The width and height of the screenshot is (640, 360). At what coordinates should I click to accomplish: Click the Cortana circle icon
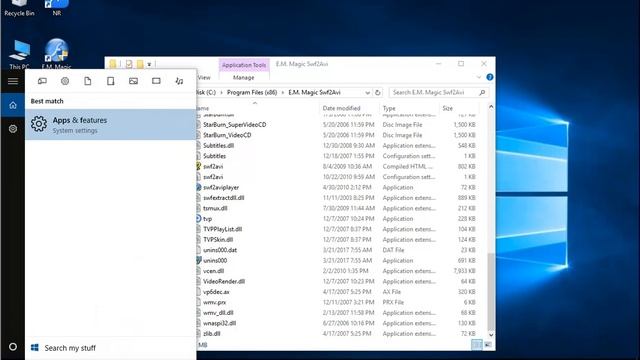click(x=13, y=347)
